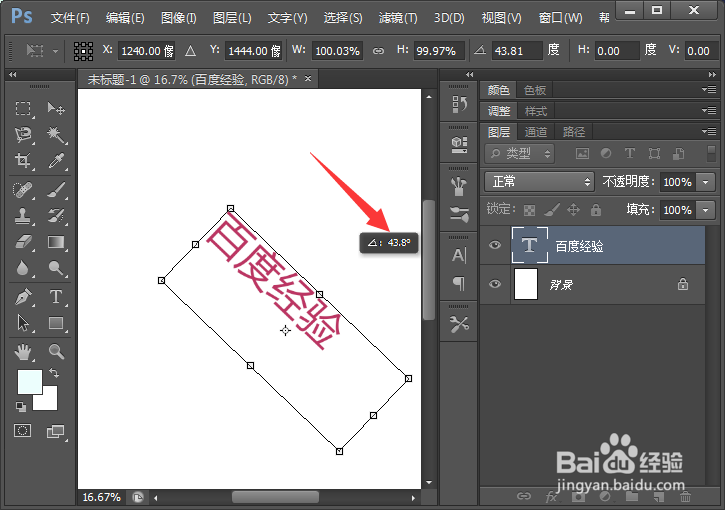Viewport: 725px width, 510px height.
Task: Toggle Quick Mask mode
Action: point(23,431)
